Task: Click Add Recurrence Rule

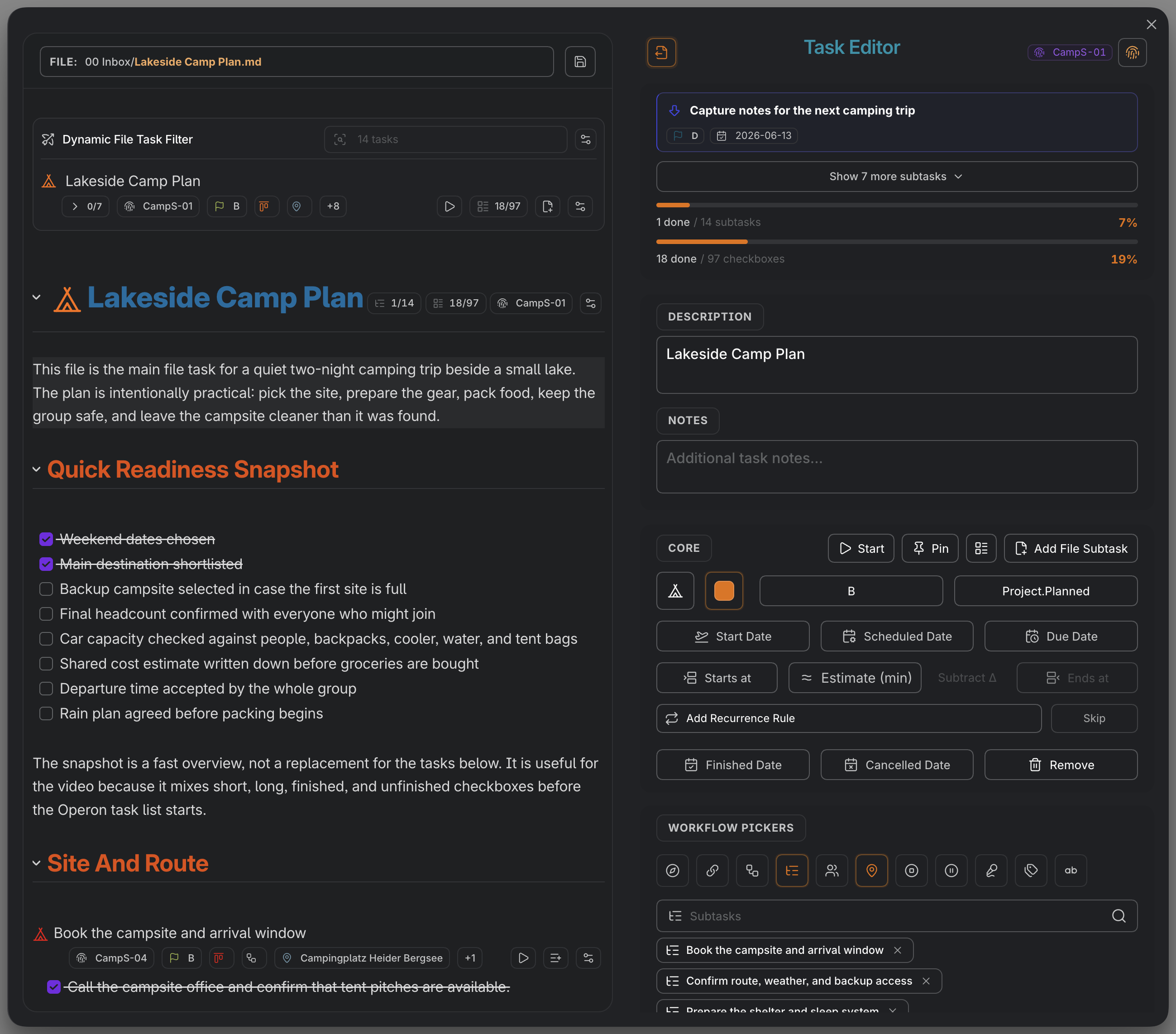Action: 849,718
